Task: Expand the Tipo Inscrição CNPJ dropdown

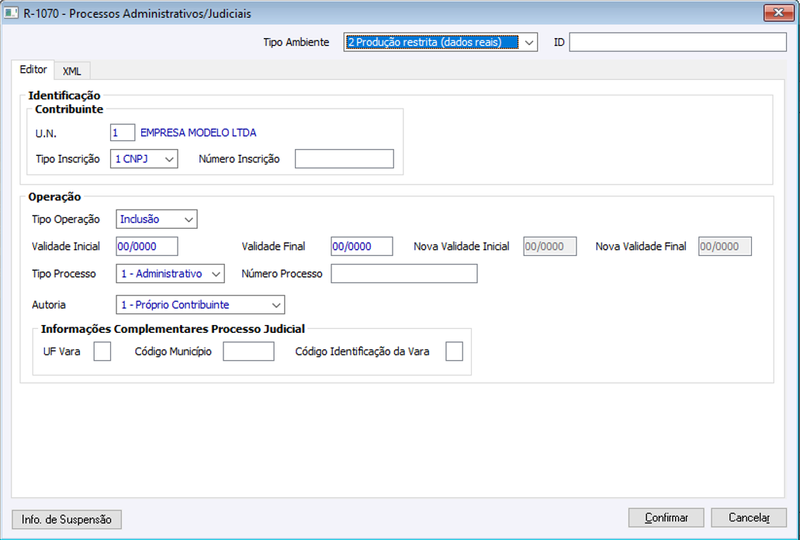Action: 144,159
